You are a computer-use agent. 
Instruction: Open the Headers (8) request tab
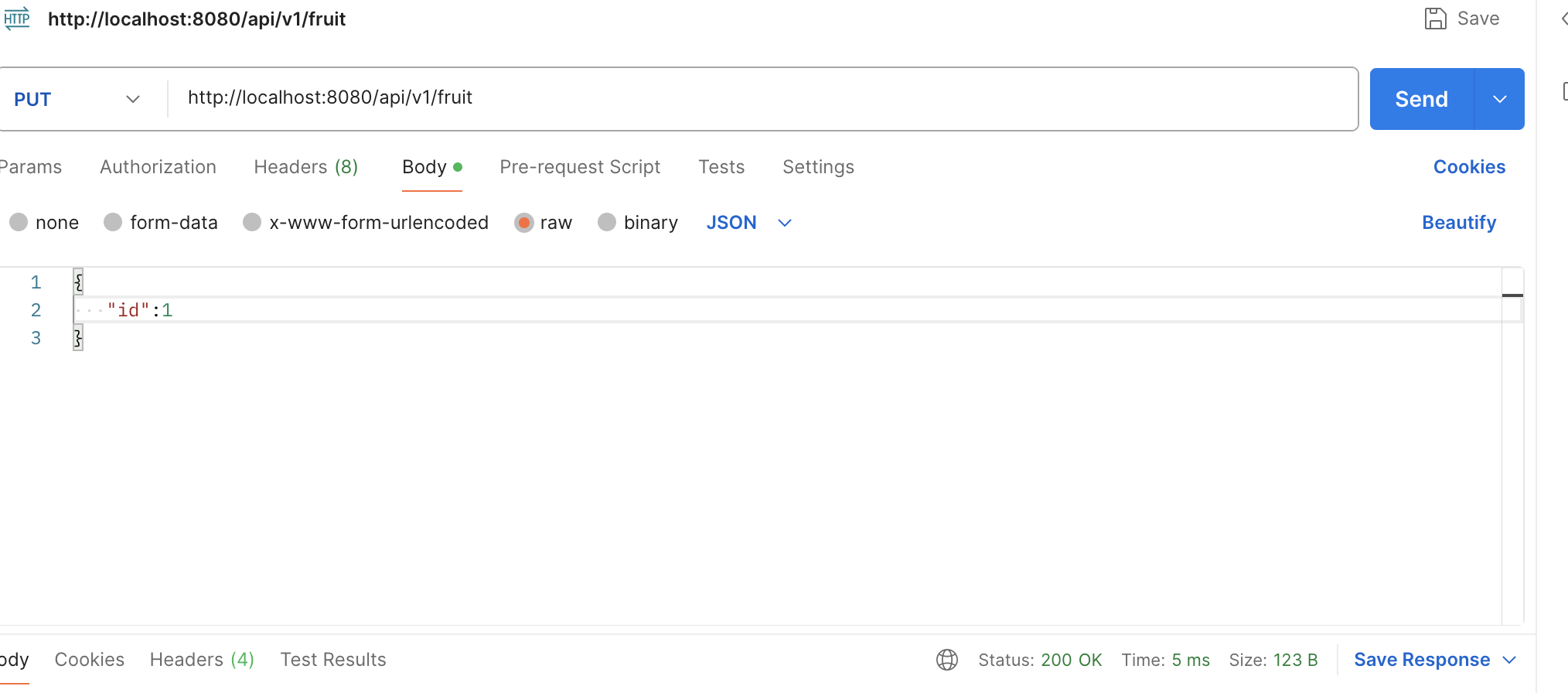(x=306, y=167)
